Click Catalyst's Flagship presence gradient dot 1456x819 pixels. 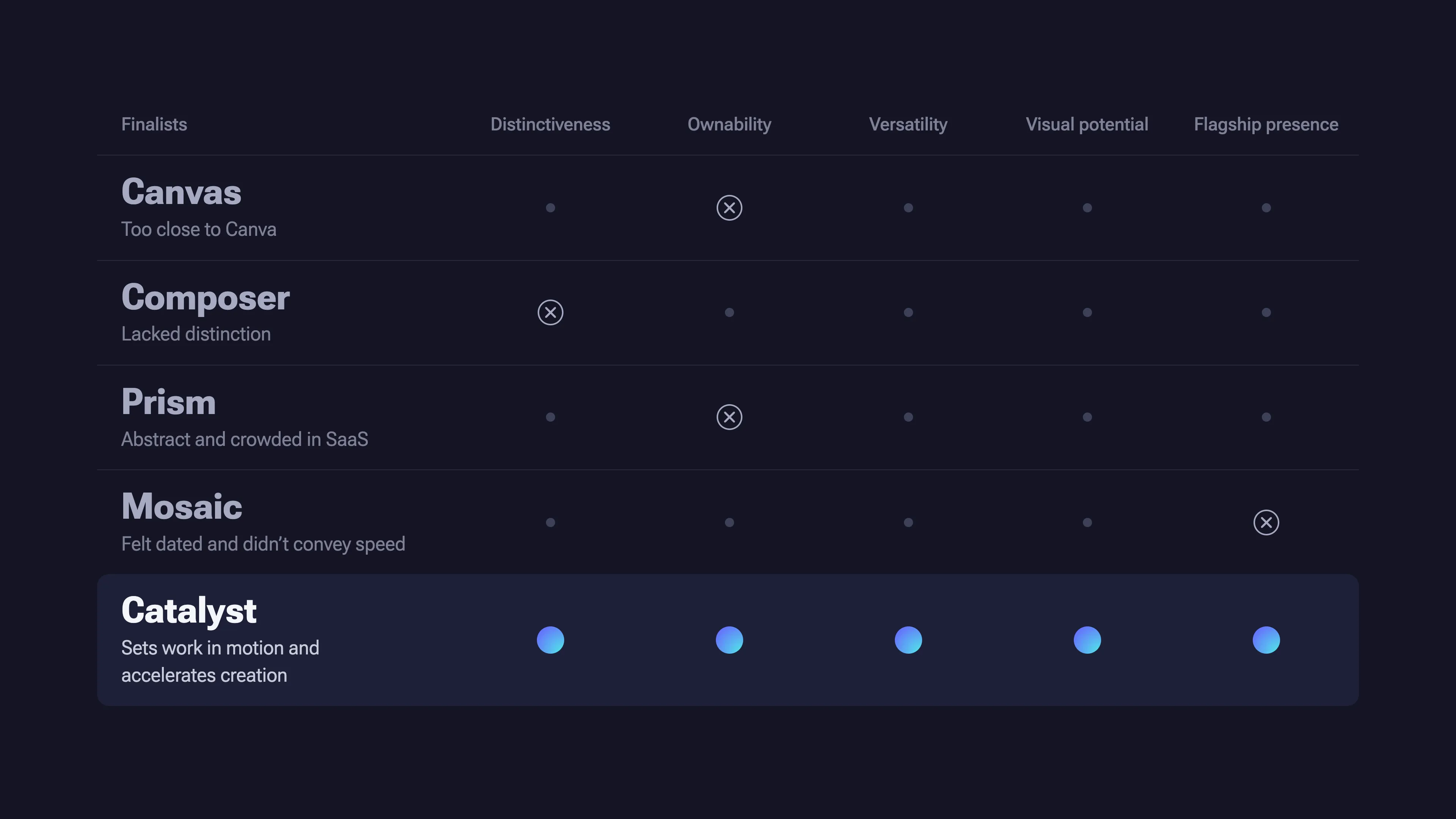(1266, 640)
